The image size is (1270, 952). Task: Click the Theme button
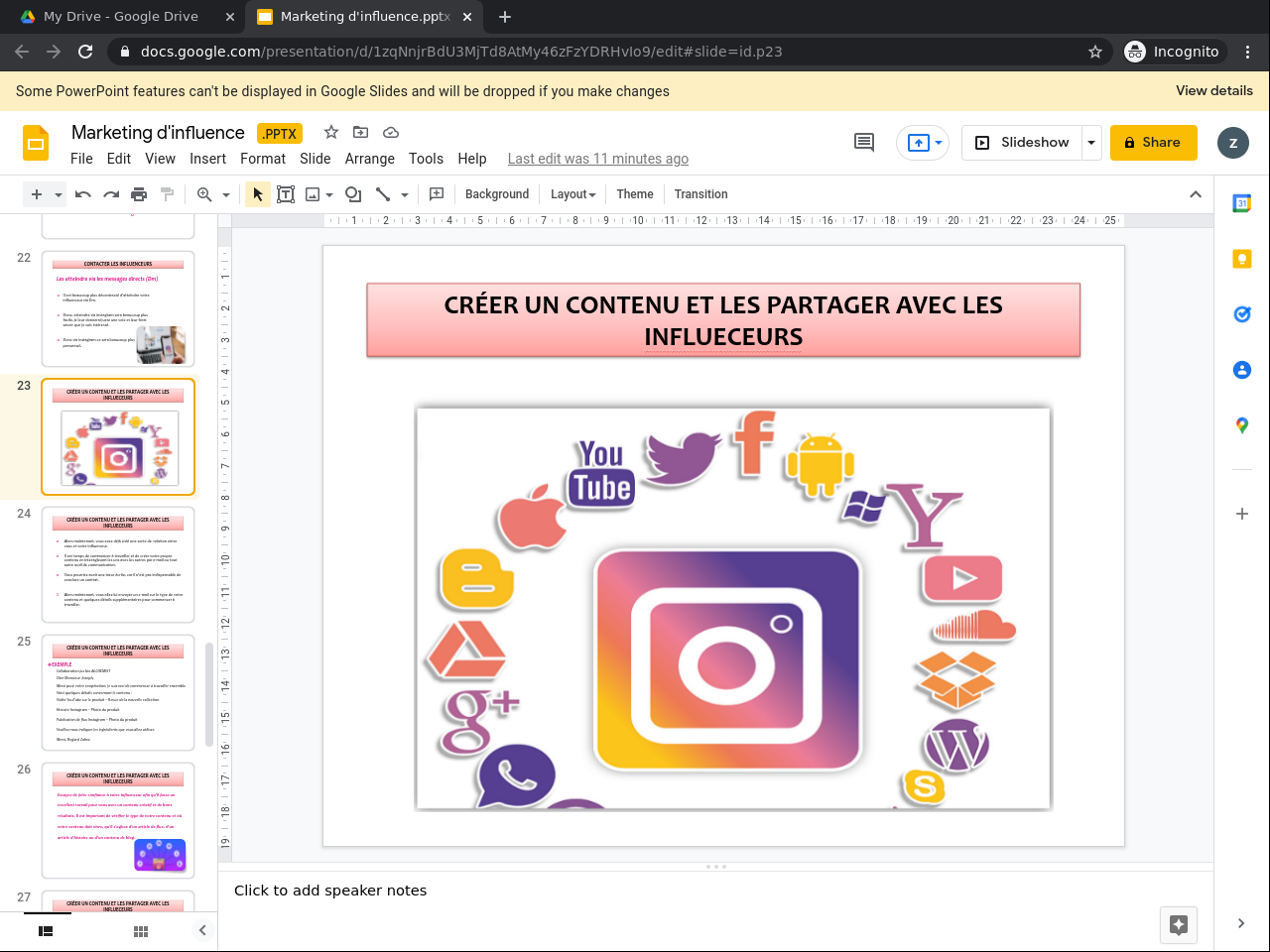[x=635, y=194]
